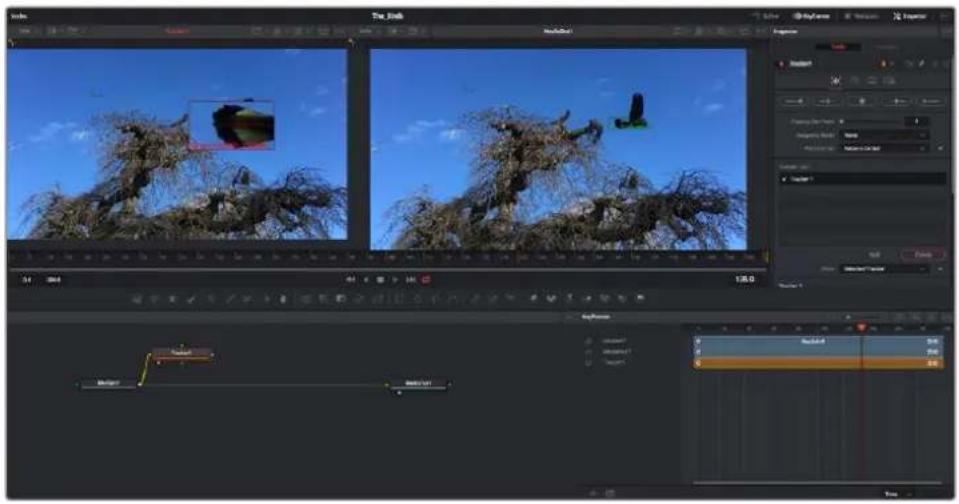Open the Display Options tab icon in Inspector
Screen dimensions: 959x504
tap(872, 81)
